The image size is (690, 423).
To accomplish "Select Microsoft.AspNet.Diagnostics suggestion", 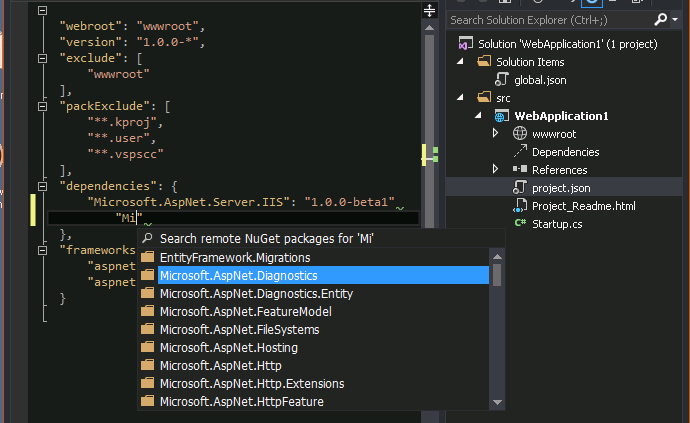I will tap(323, 276).
